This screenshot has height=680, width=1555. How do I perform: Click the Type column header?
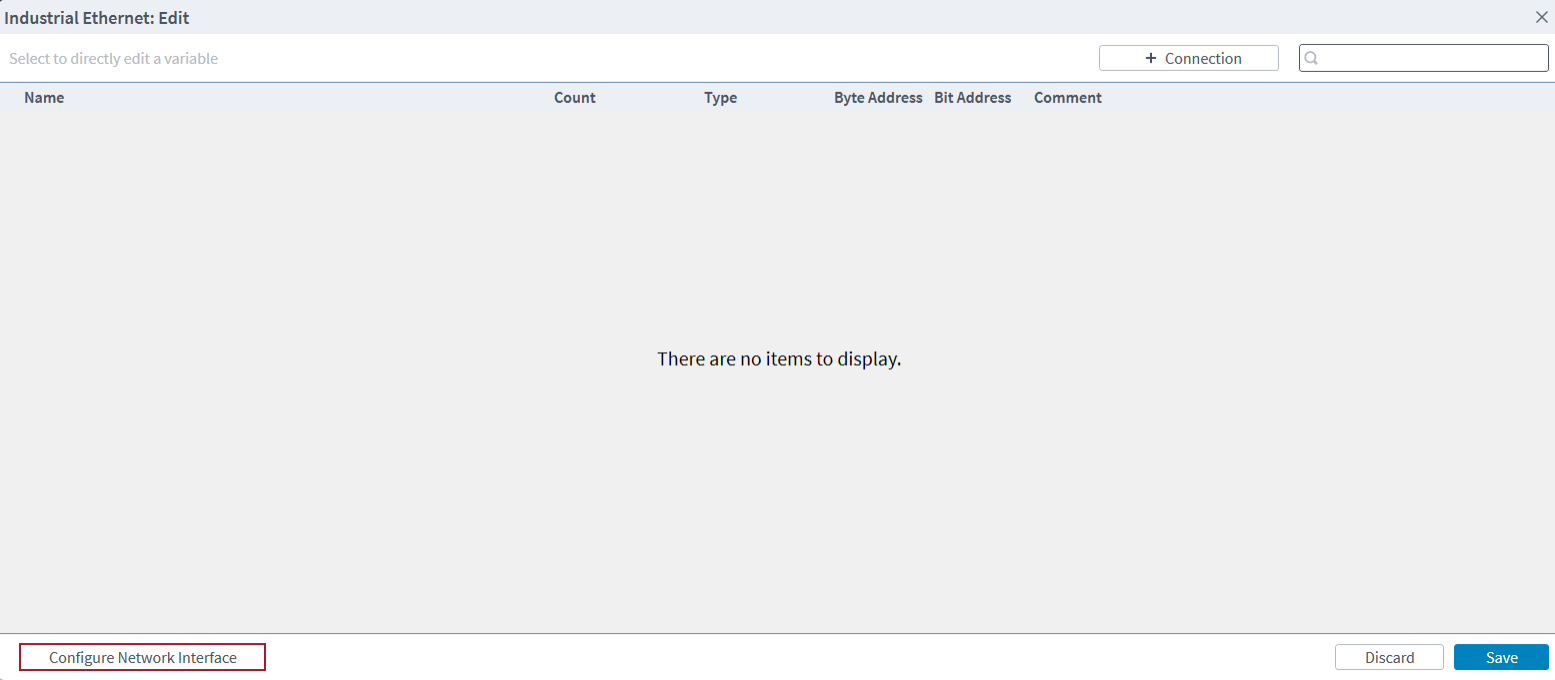coord(720,98)
